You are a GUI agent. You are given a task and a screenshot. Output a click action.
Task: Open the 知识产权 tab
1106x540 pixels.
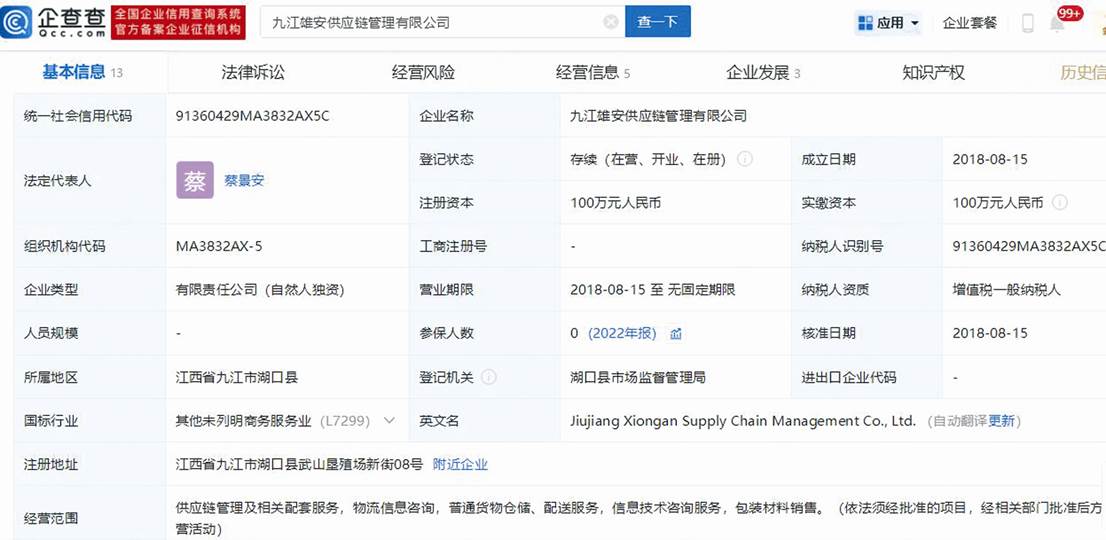point(933,72)
